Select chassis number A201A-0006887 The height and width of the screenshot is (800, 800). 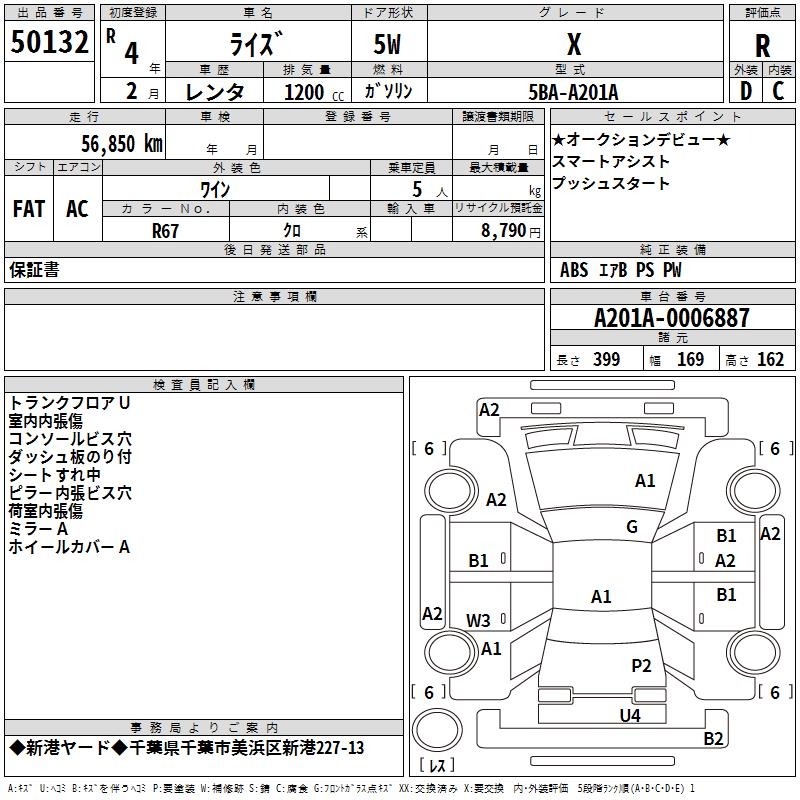pos(672,318)
